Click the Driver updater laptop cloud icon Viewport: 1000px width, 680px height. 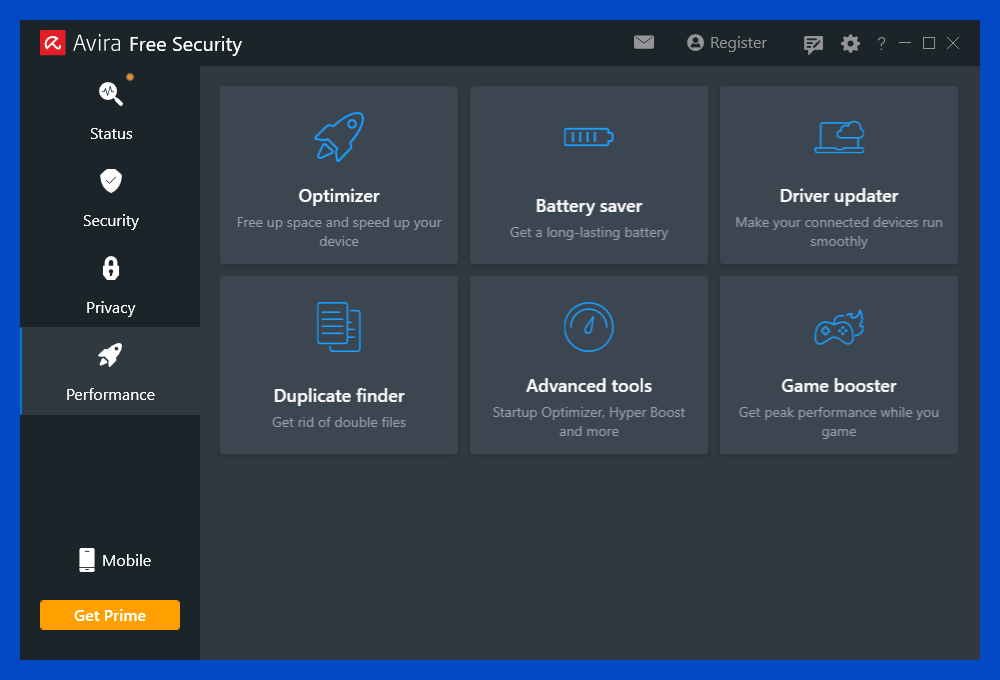click(x=838, y=137)
